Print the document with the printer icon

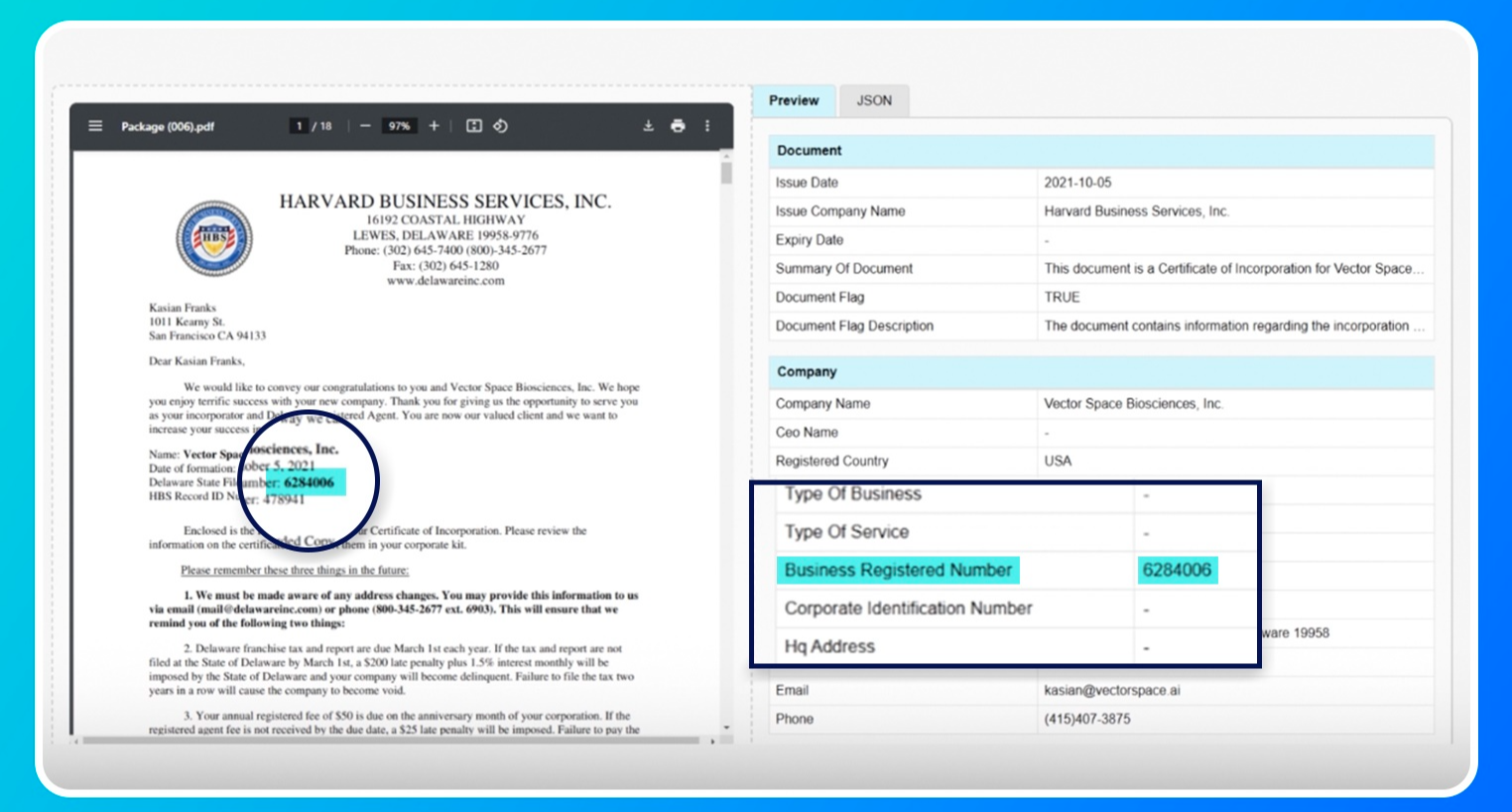678,126
